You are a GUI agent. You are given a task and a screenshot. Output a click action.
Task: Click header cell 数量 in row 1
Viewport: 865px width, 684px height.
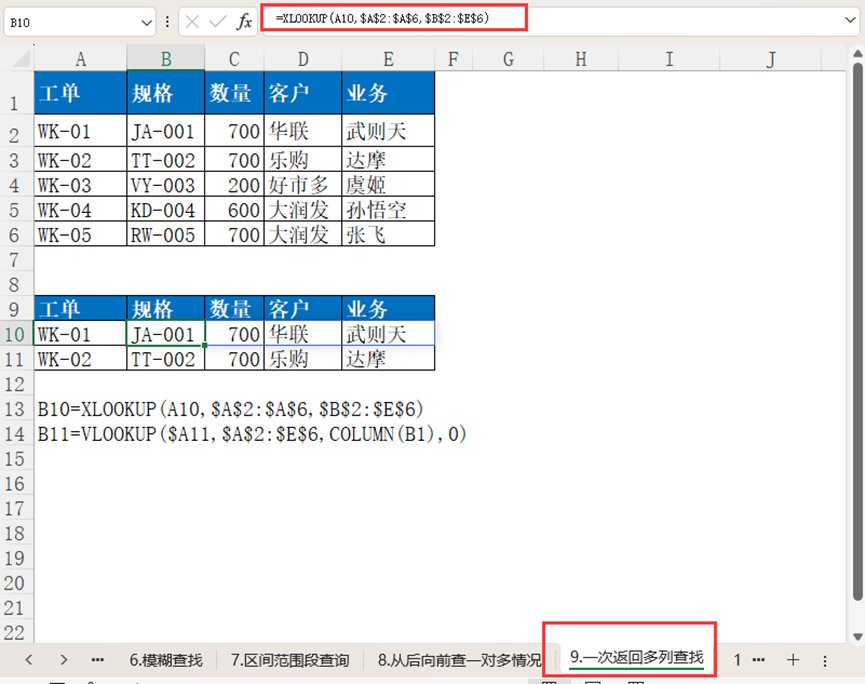234,93
